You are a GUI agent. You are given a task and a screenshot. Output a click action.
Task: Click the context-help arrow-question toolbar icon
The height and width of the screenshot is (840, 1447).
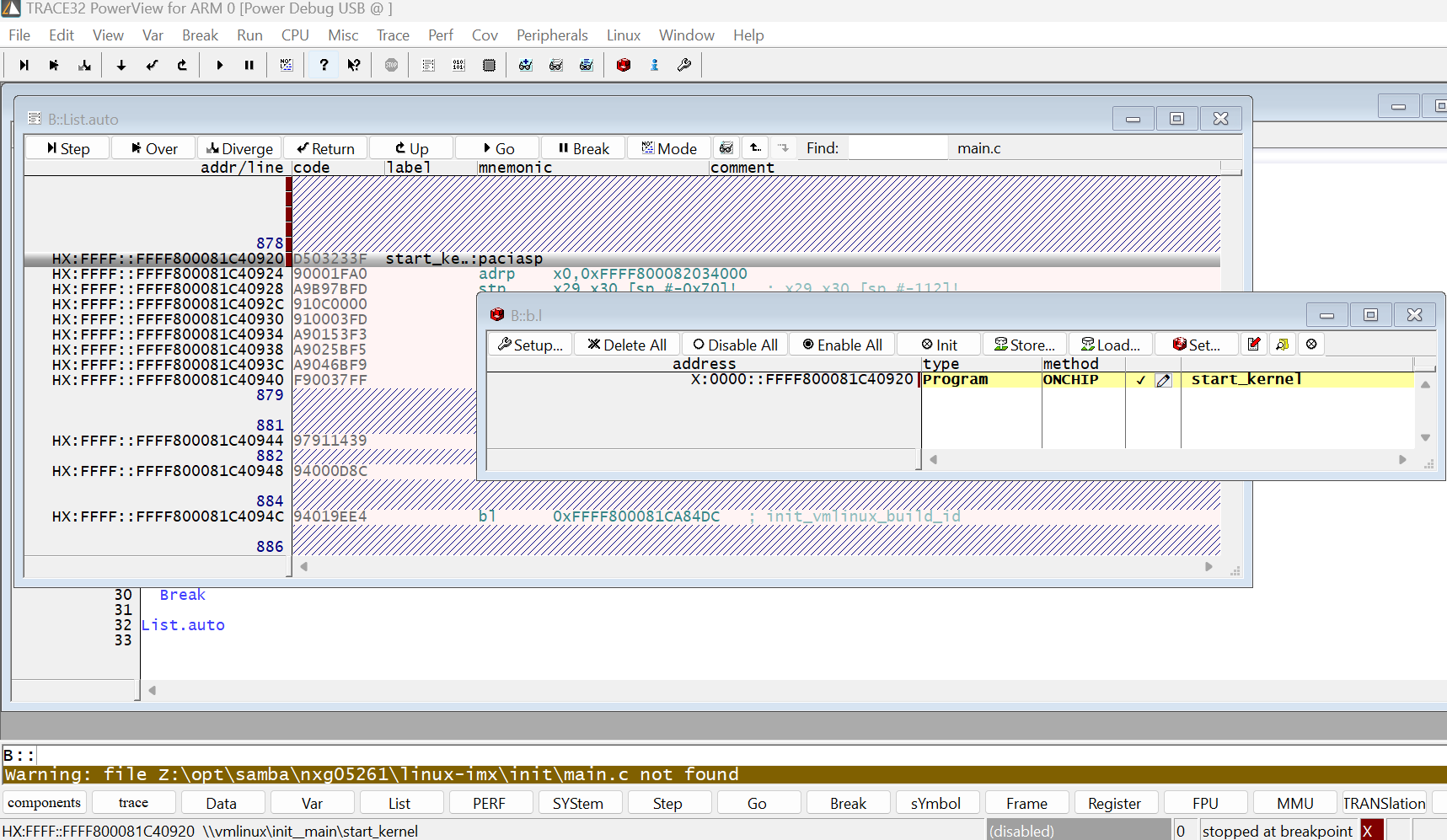353,64
